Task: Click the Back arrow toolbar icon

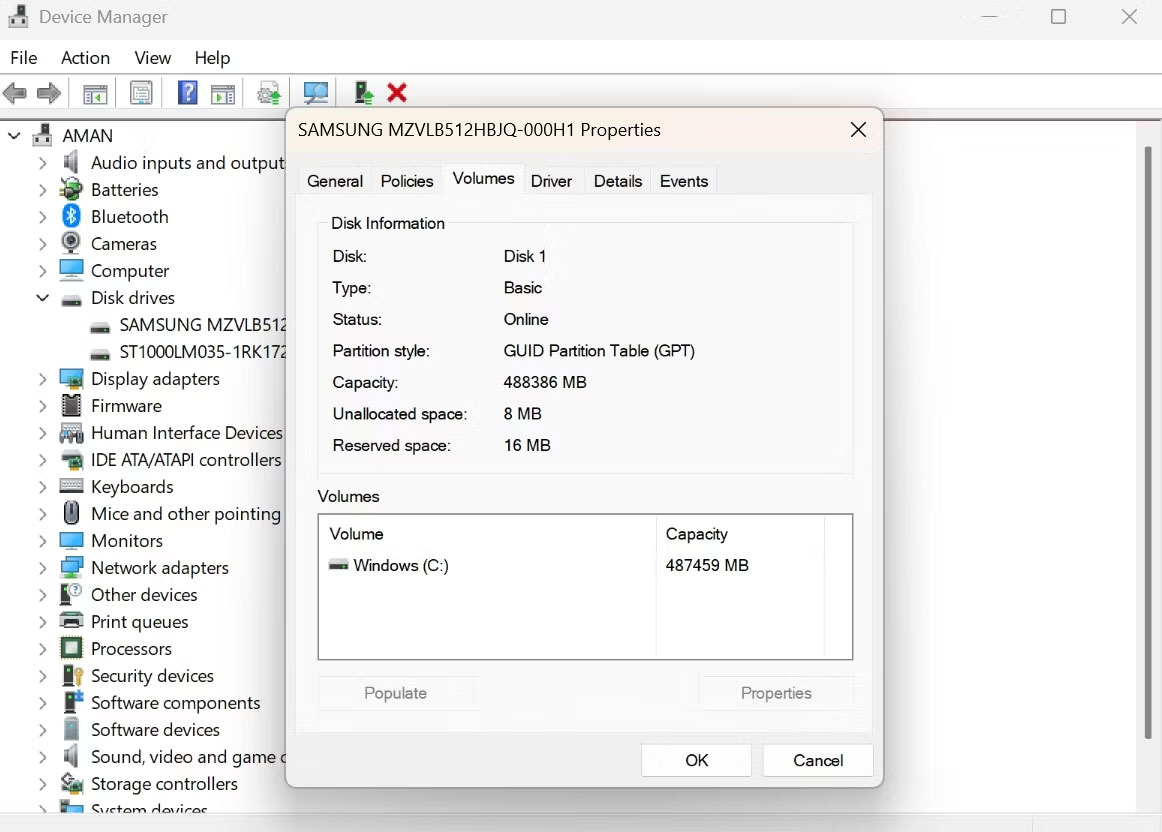Action: (x=16, y=93)
